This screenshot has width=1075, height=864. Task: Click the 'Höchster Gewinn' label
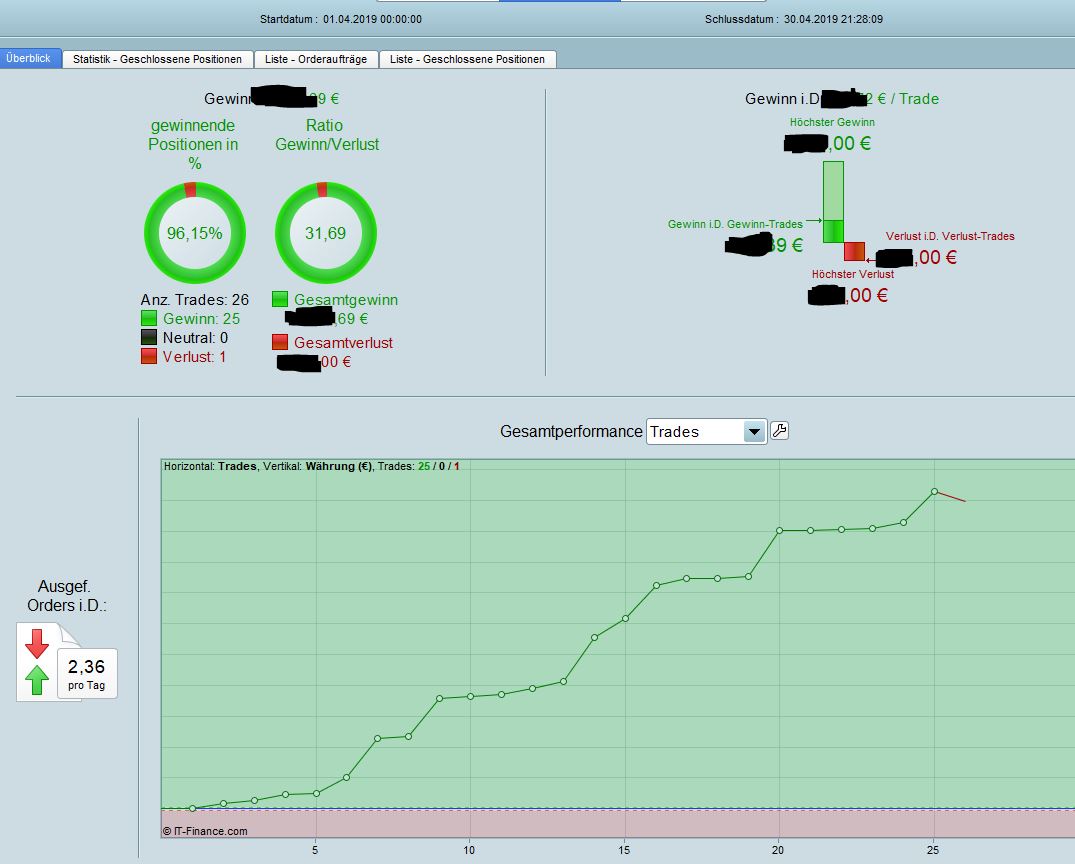(x=832, y=122)
